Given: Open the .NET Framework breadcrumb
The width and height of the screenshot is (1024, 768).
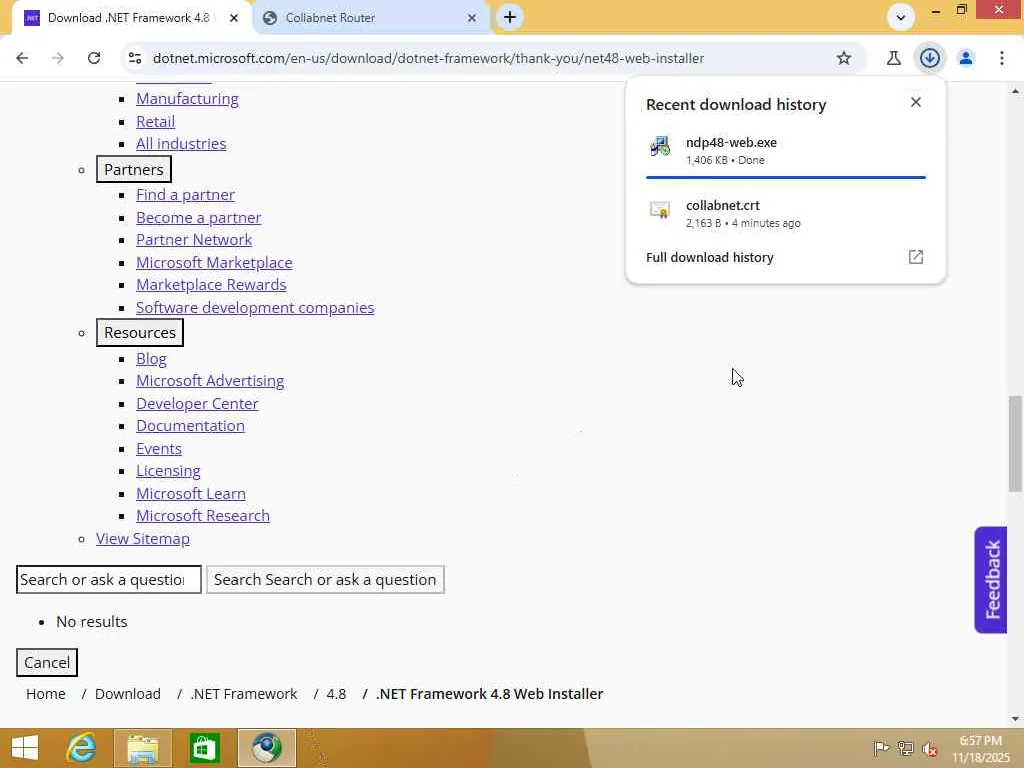Looking at the screenshot, I should 244,694.
